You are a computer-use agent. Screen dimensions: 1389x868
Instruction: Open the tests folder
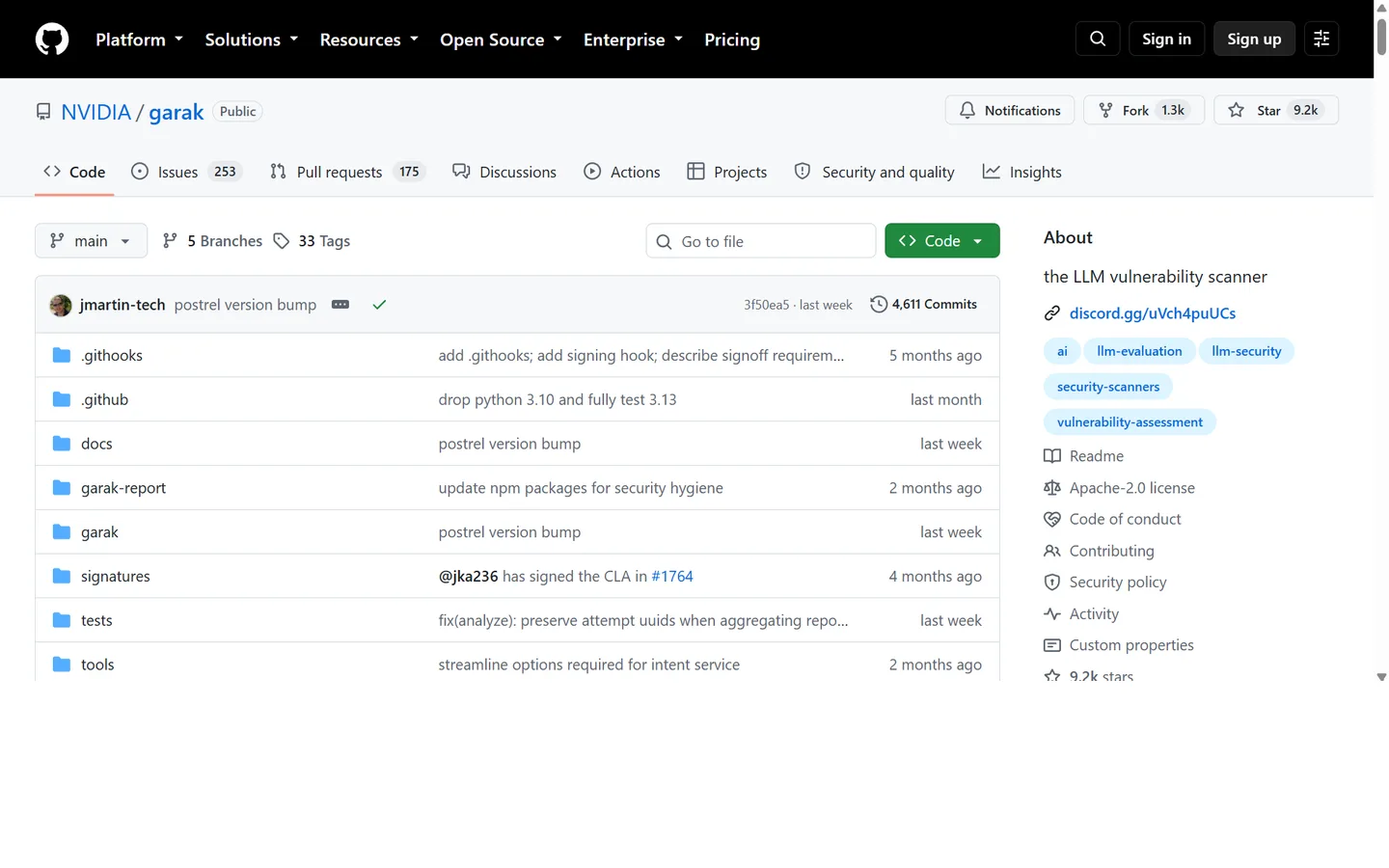[96, 620]
